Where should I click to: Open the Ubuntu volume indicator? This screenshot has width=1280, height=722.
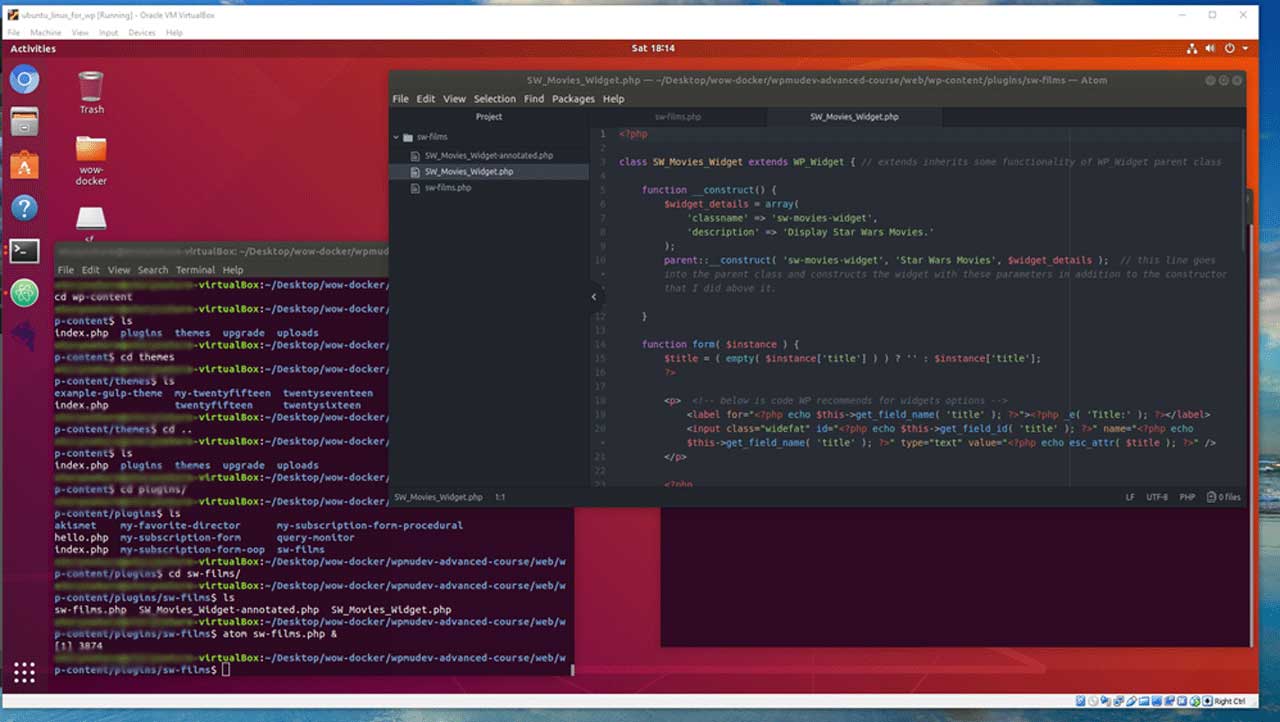point(1211,48)
